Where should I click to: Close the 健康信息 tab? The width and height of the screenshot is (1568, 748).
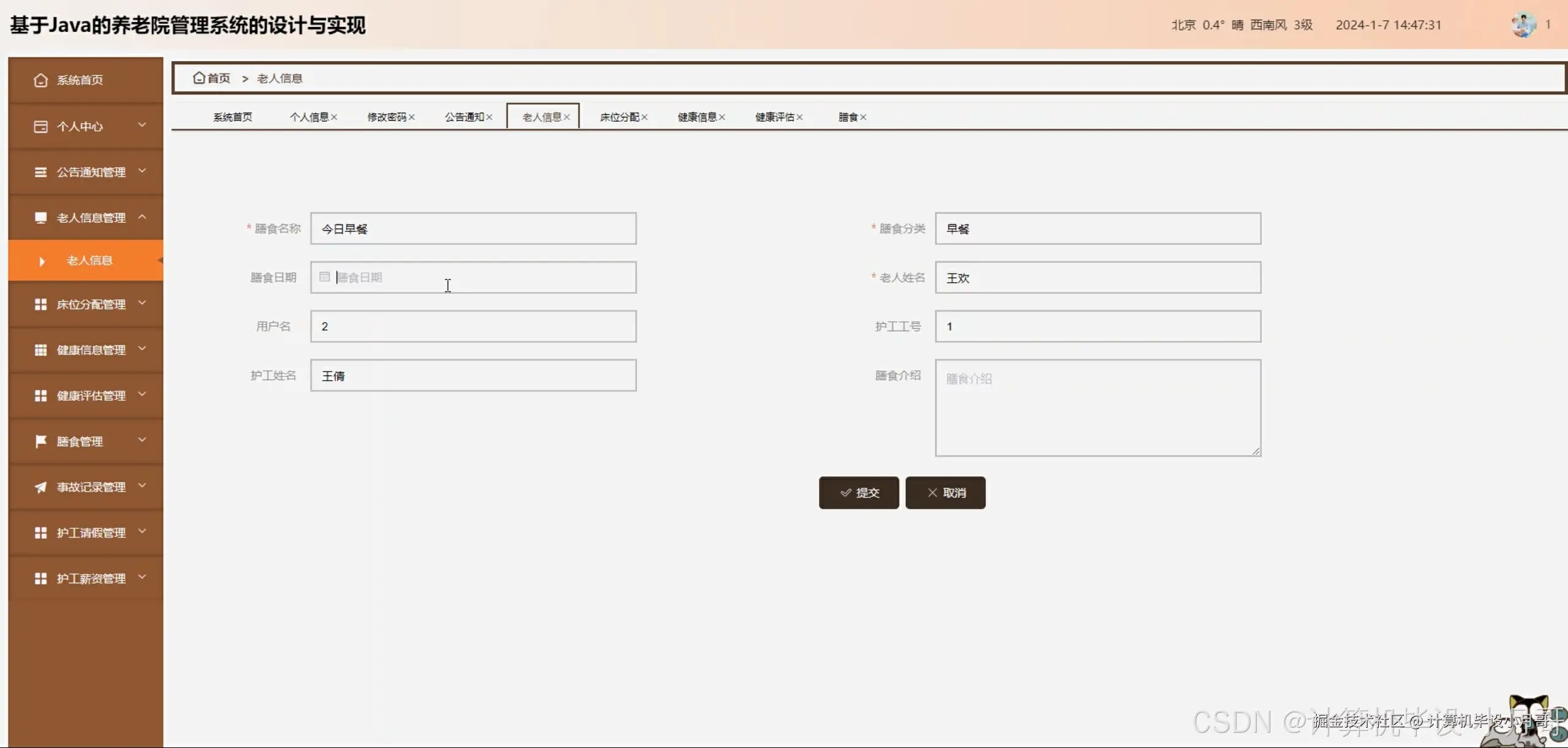(723, 116)
